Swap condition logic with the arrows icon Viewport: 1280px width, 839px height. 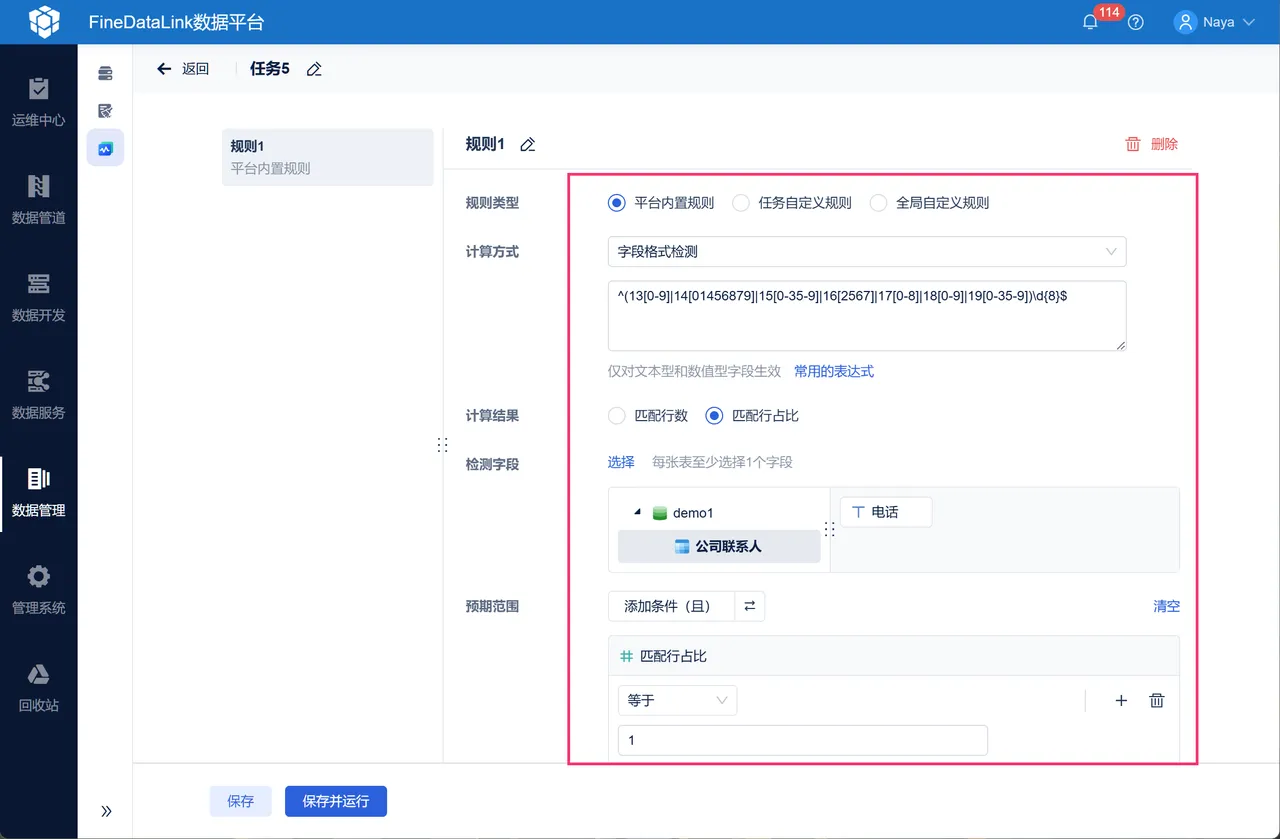pyautogui.click(x=750, y=606)
